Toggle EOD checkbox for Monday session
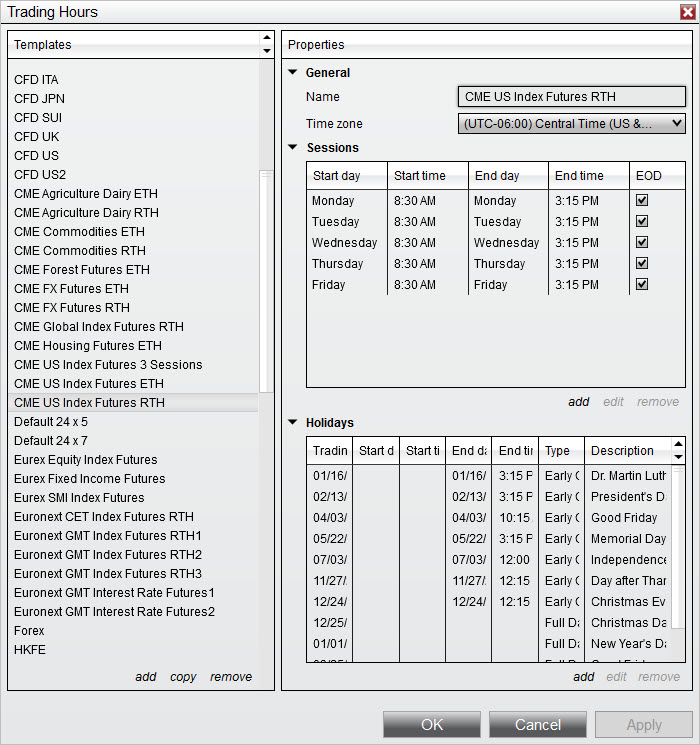 pos(642,200)
